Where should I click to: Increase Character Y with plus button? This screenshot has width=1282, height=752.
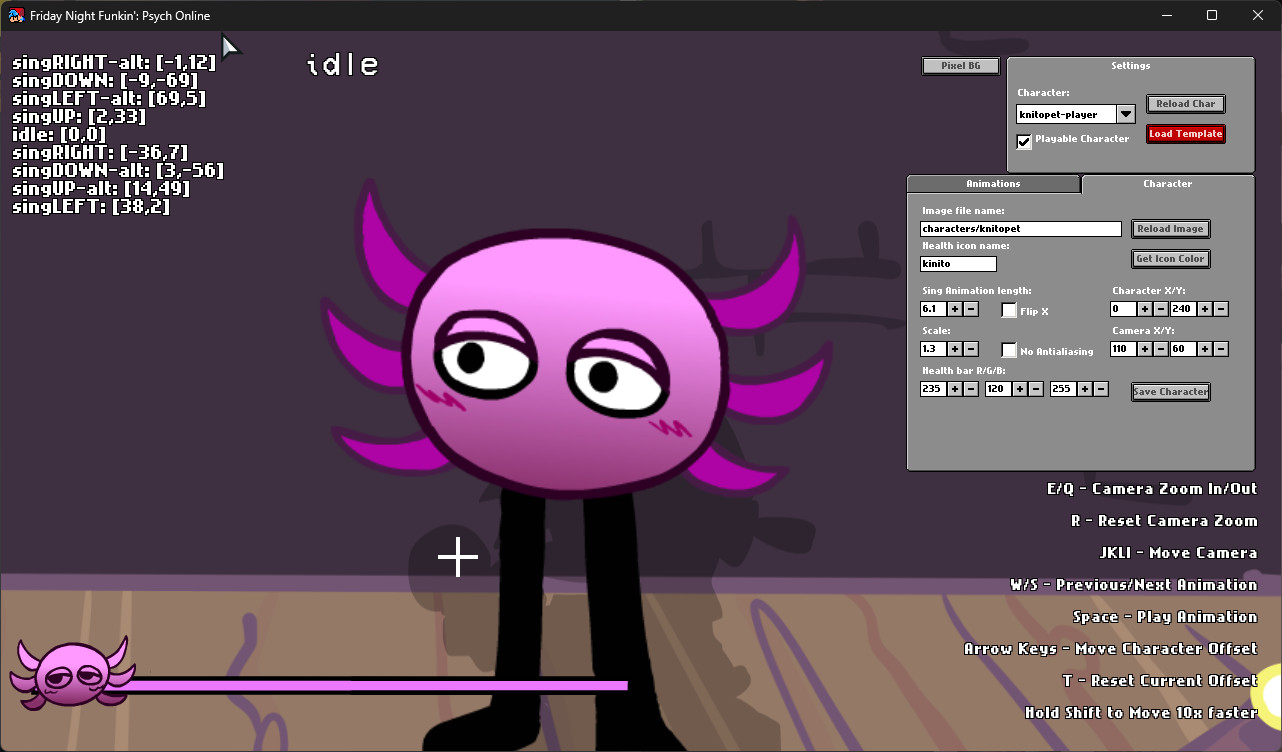click(1205, 309)
